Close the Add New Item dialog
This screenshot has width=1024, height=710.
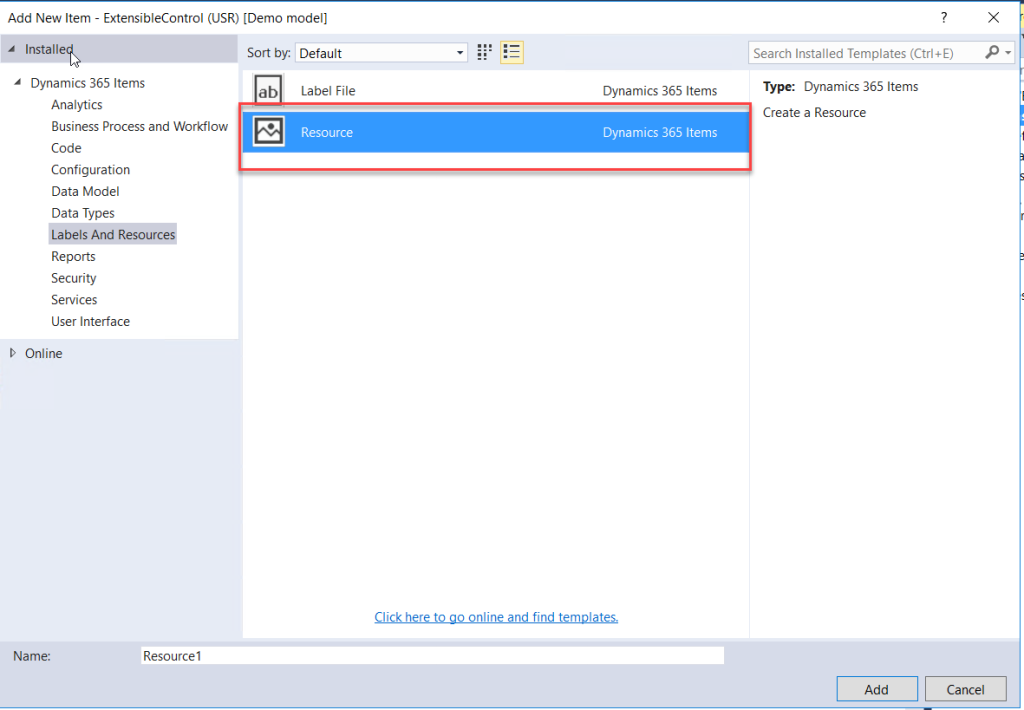[993, 18]
